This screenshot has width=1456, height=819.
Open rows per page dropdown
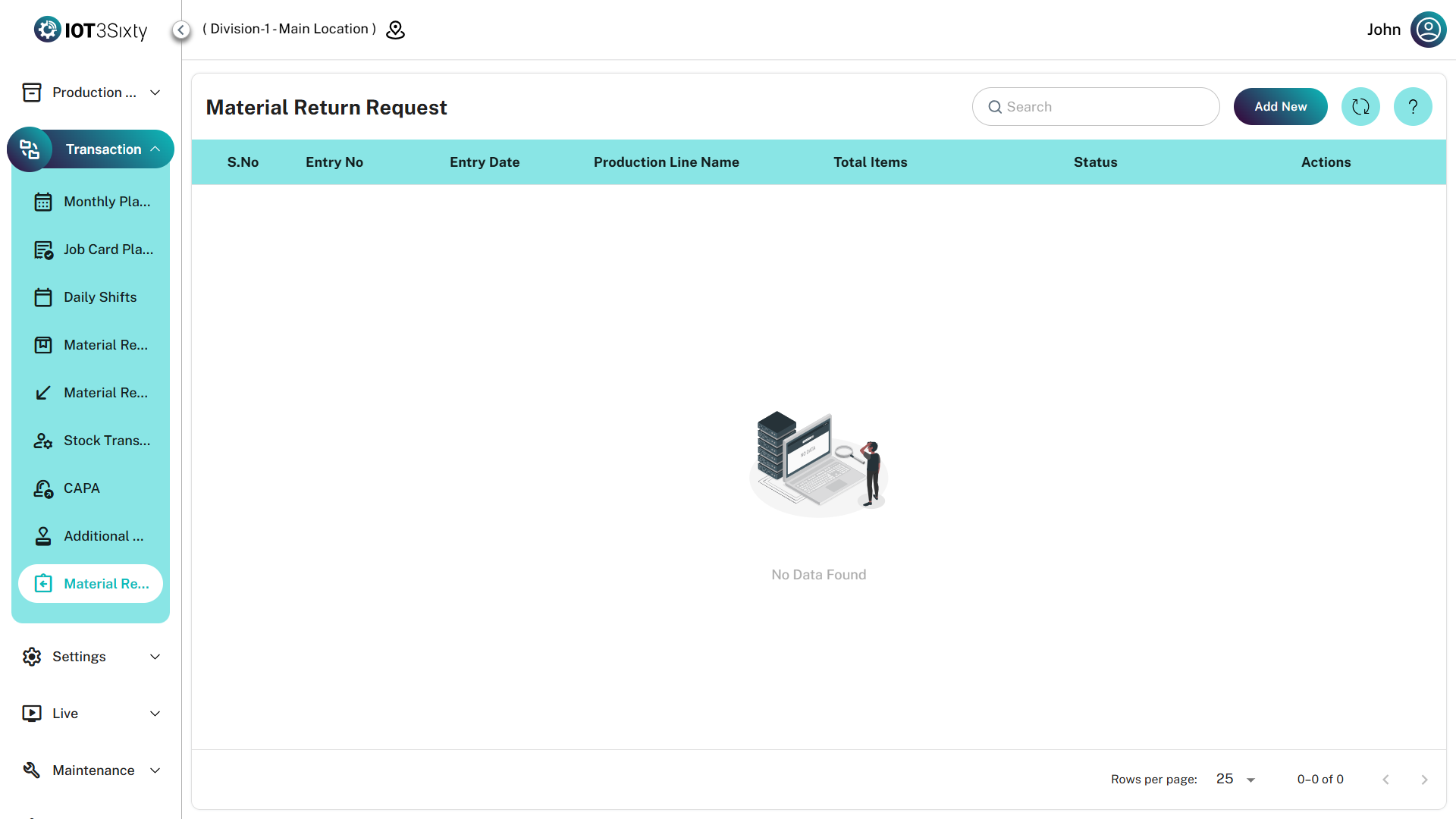[1235, 780]
